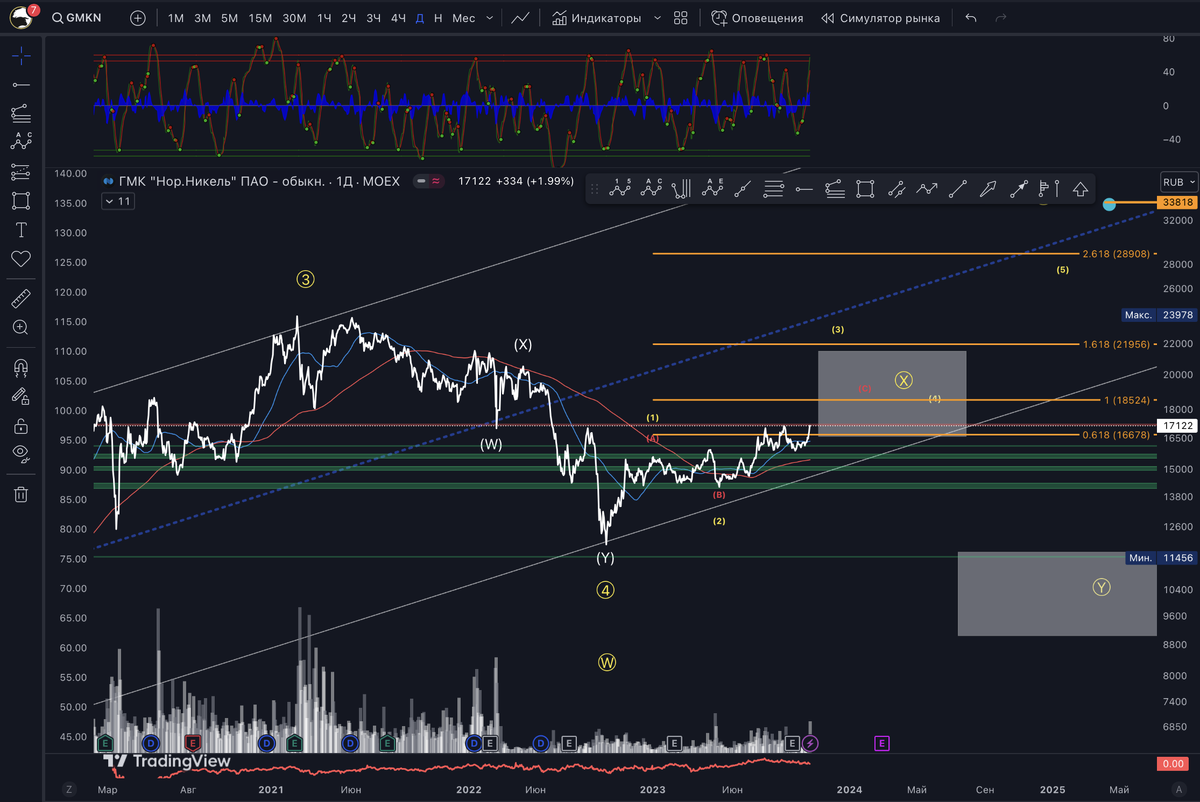Select the 1Ч hourly timeframe
The height and width of the screenshot is (802, 1200).
tap(324, 18)
